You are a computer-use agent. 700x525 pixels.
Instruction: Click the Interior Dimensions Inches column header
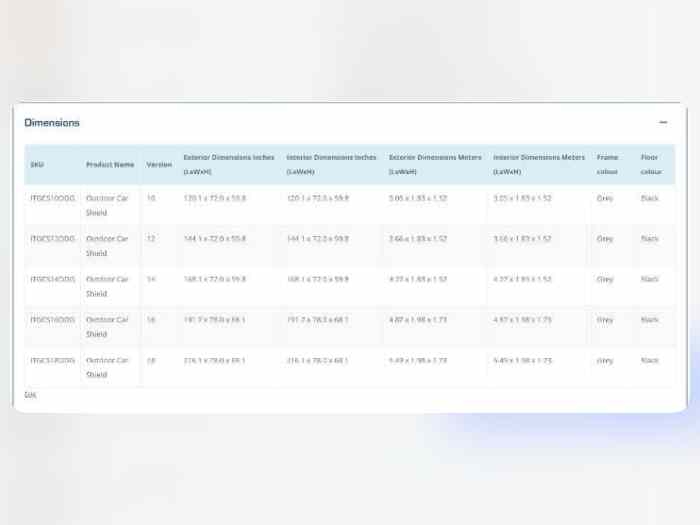331,164
